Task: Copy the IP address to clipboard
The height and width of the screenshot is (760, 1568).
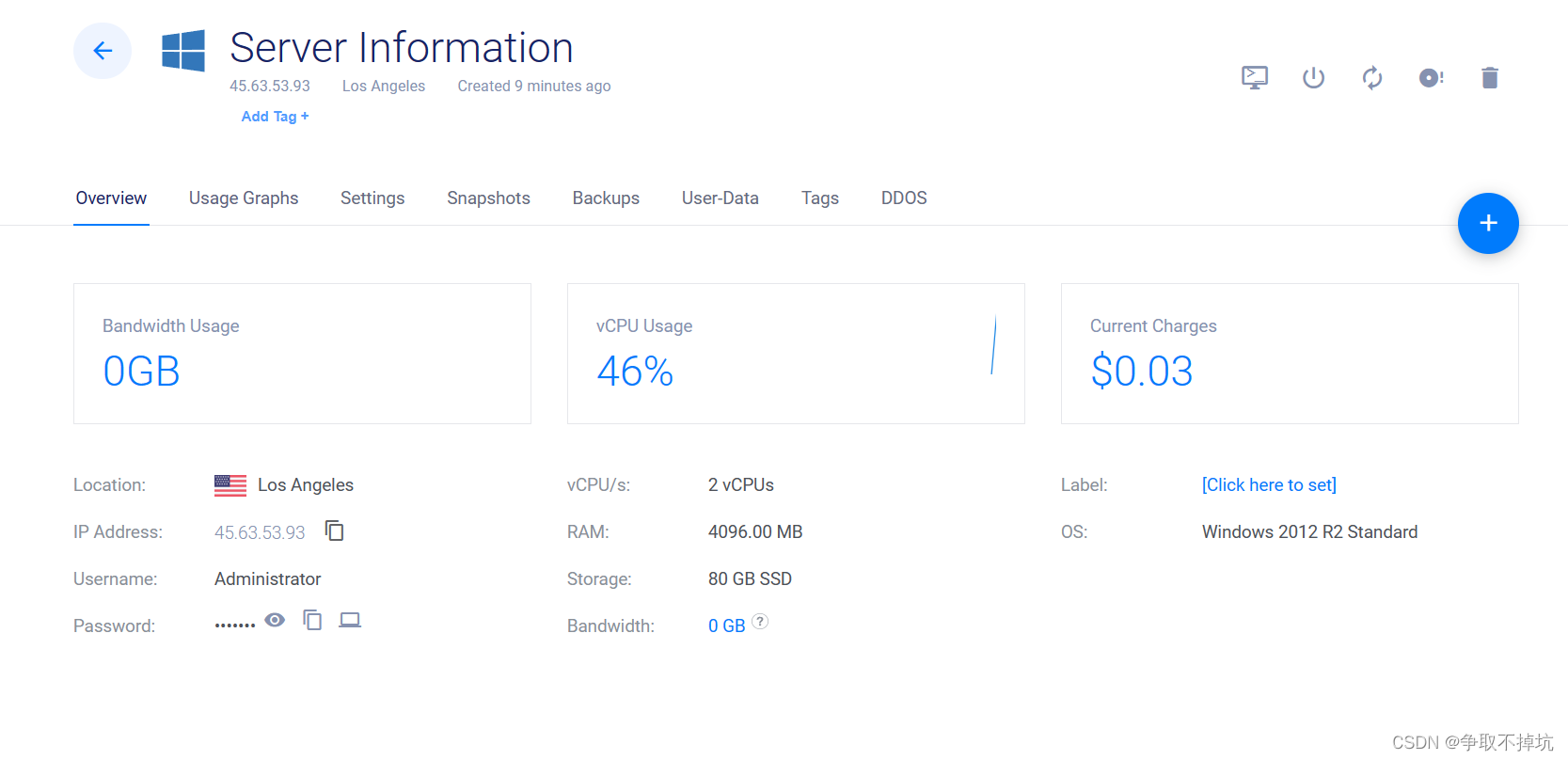Action: tap(335, 531)
